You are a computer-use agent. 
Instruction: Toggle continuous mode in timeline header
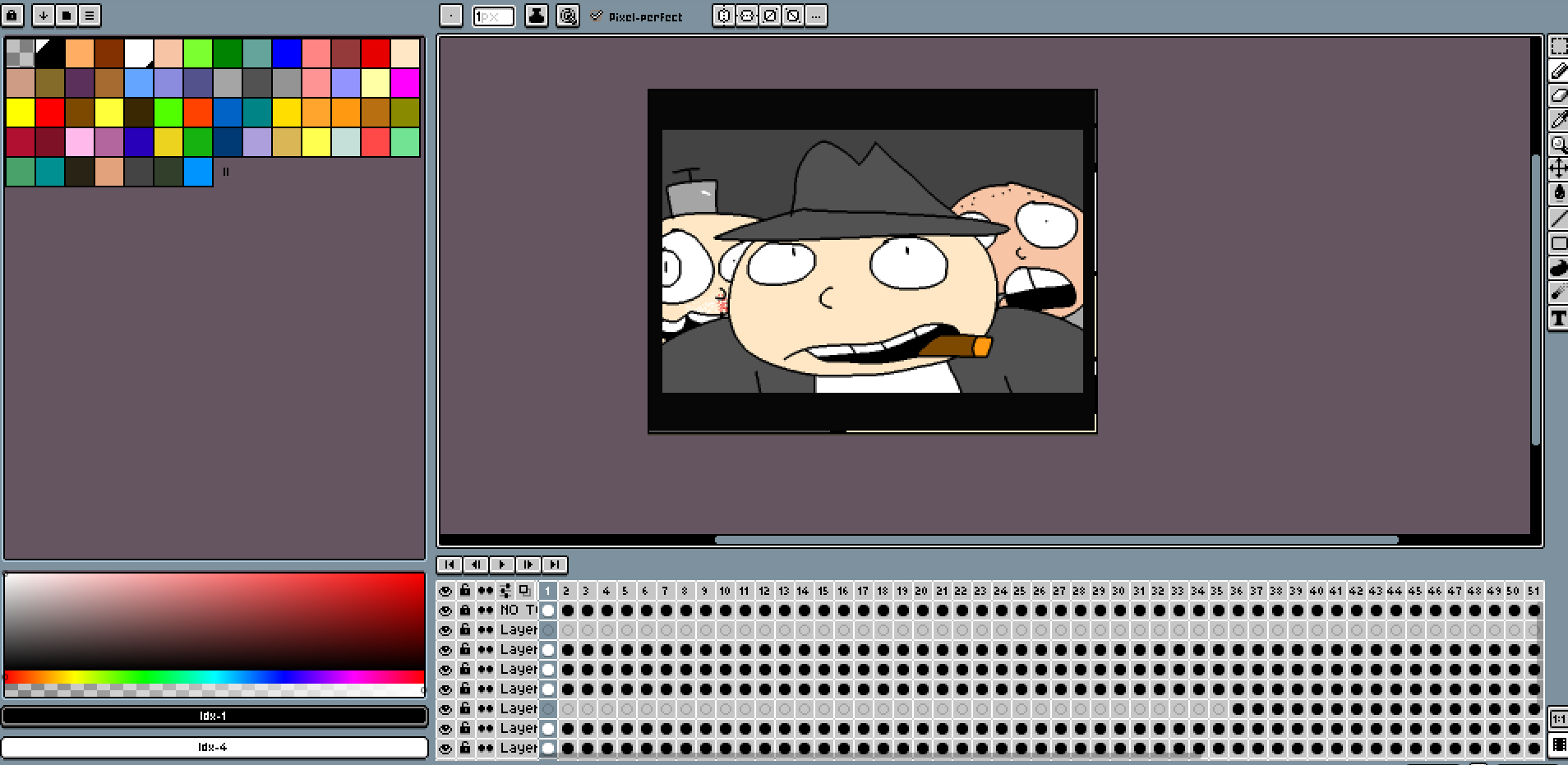(x=485, y=591)
